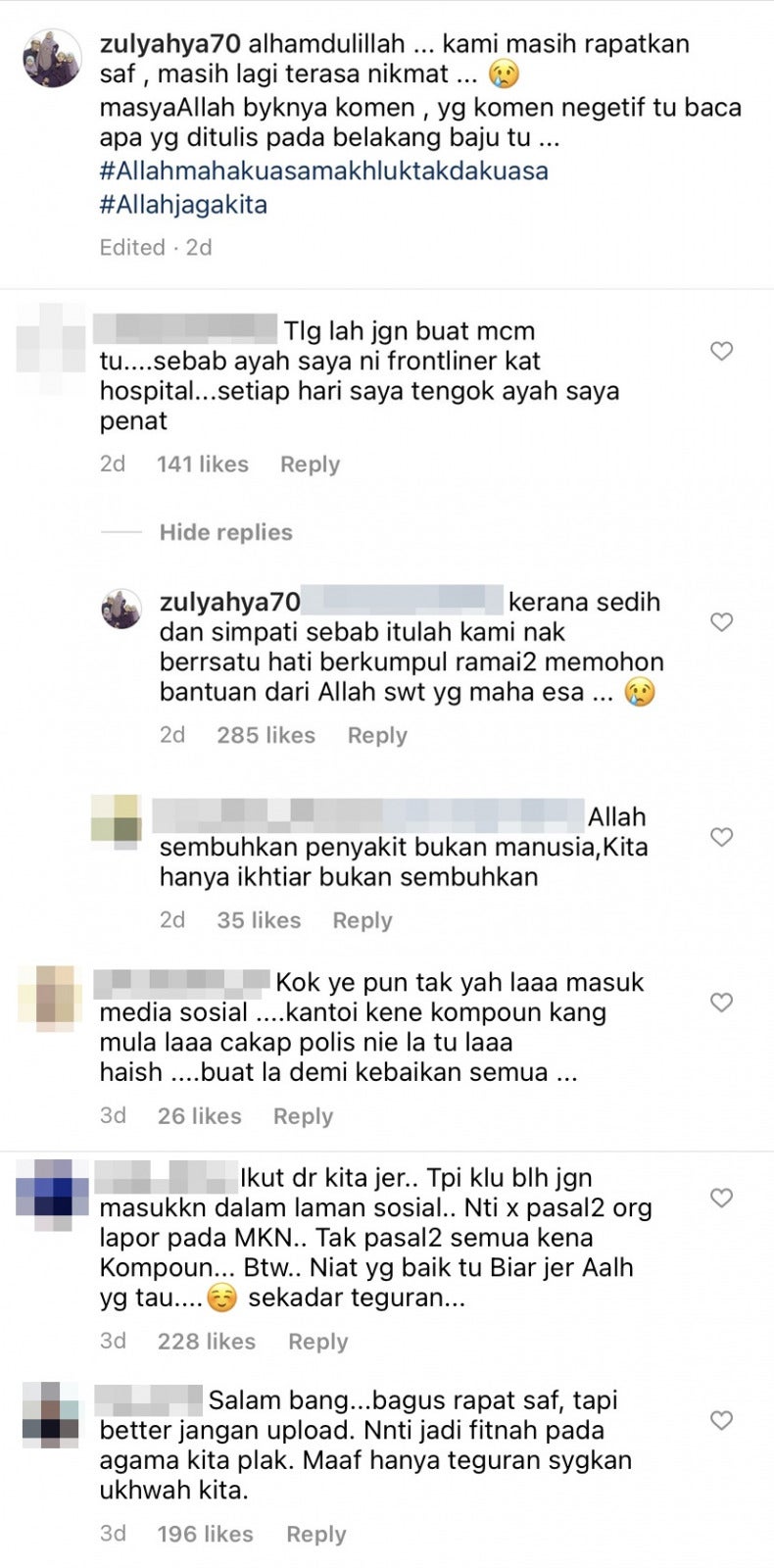Open hashtag #Allahmahakuasamakhluktakdakuasa

point(323,171)
